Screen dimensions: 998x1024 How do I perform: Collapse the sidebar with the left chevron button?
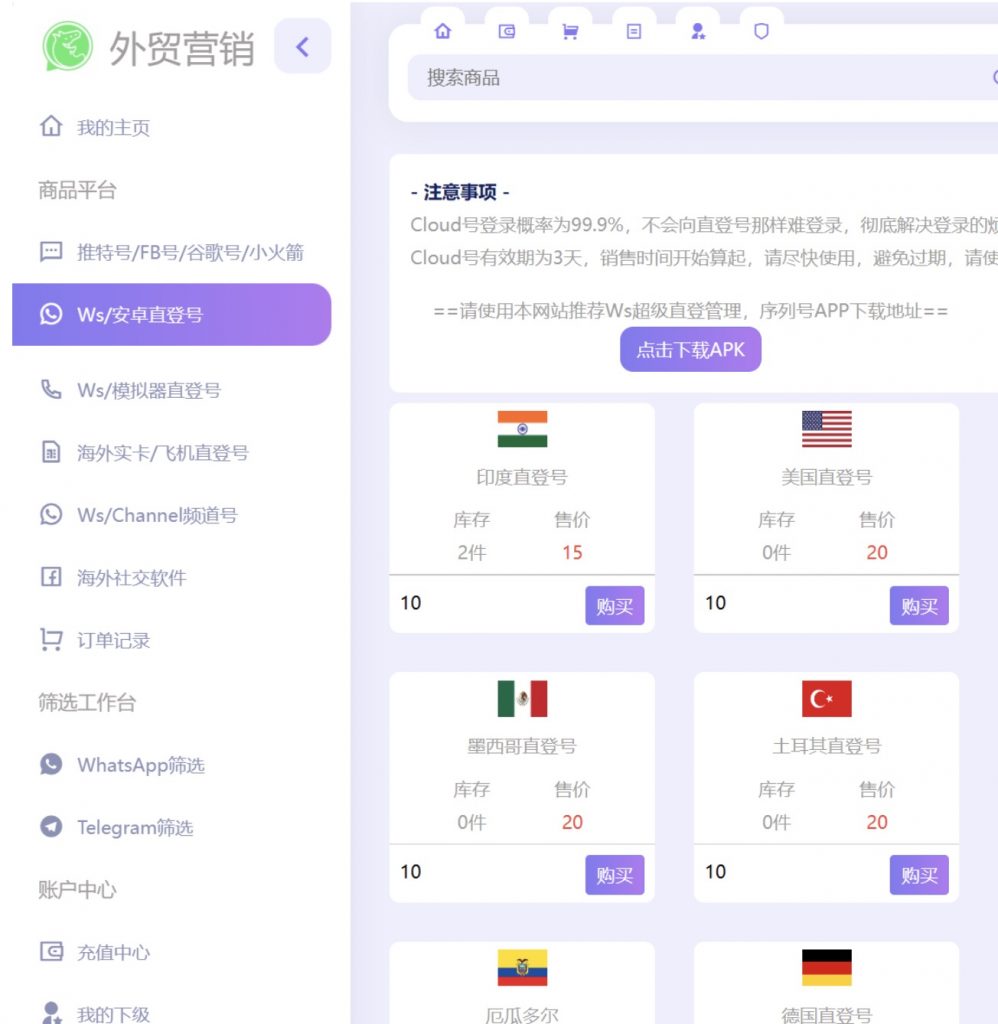(x=302, y=46)
